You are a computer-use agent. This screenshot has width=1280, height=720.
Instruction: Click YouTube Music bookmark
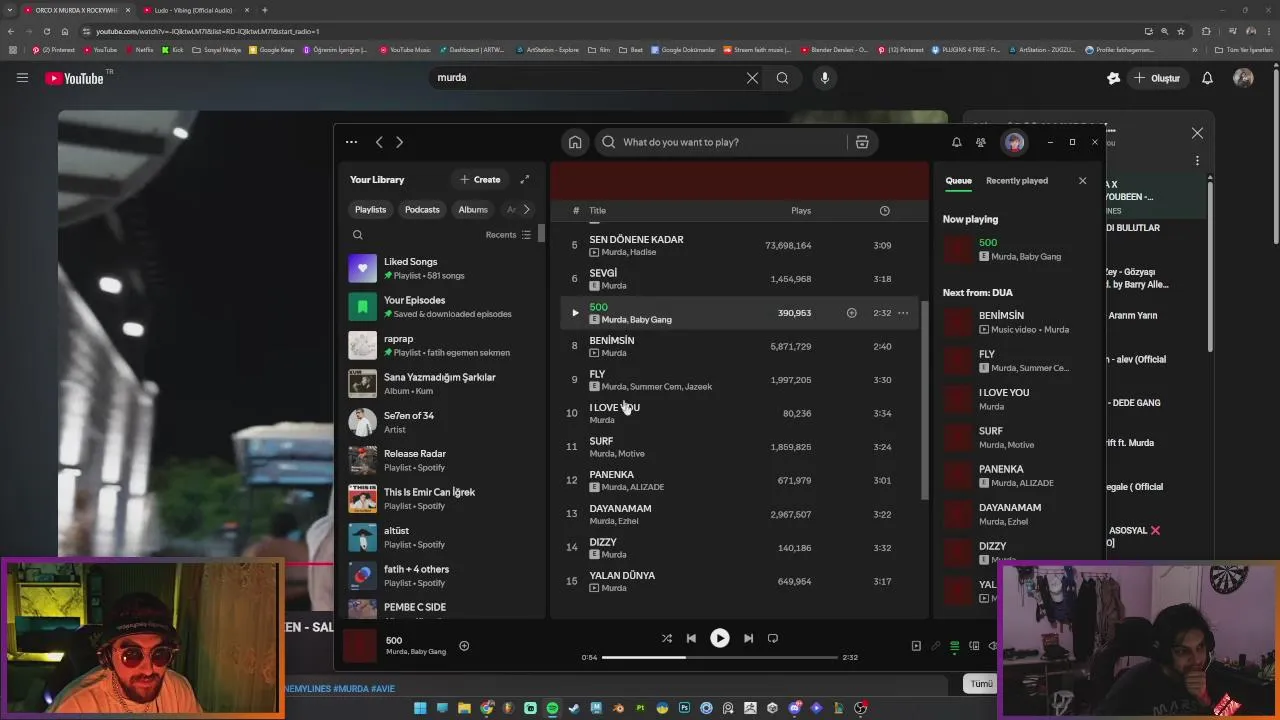[405, 49]
